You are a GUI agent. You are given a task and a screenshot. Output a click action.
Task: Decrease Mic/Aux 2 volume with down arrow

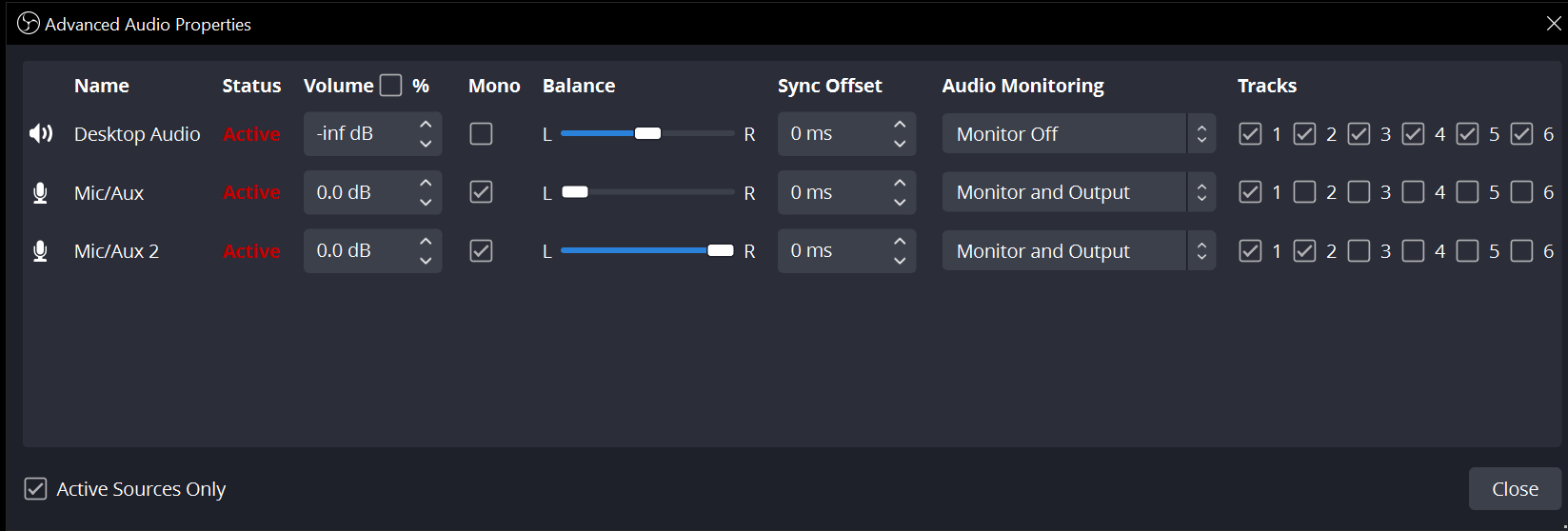point(426,261)
